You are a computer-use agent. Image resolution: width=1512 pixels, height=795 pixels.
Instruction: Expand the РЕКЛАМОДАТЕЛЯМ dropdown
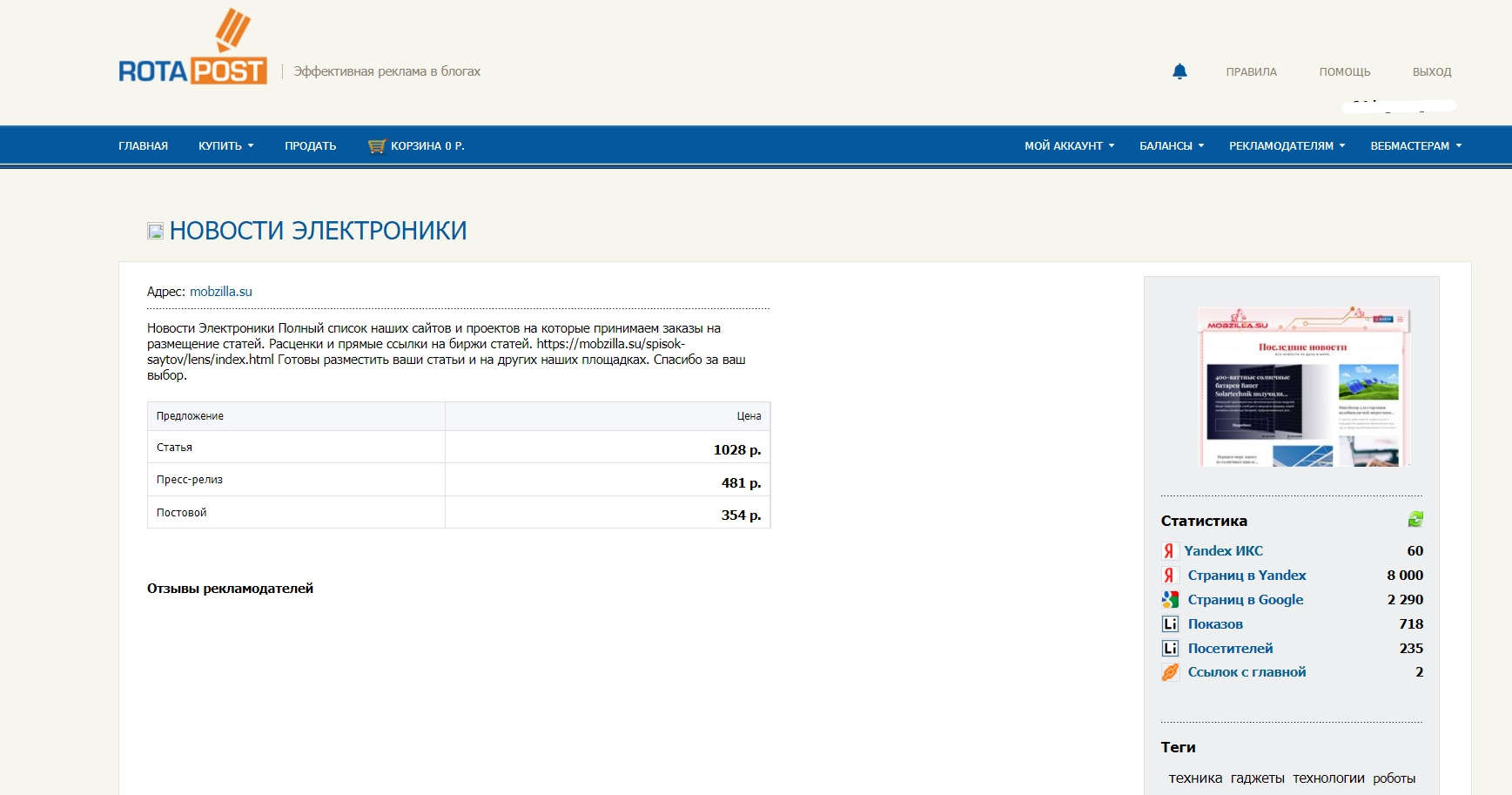tap(1287, 146)
